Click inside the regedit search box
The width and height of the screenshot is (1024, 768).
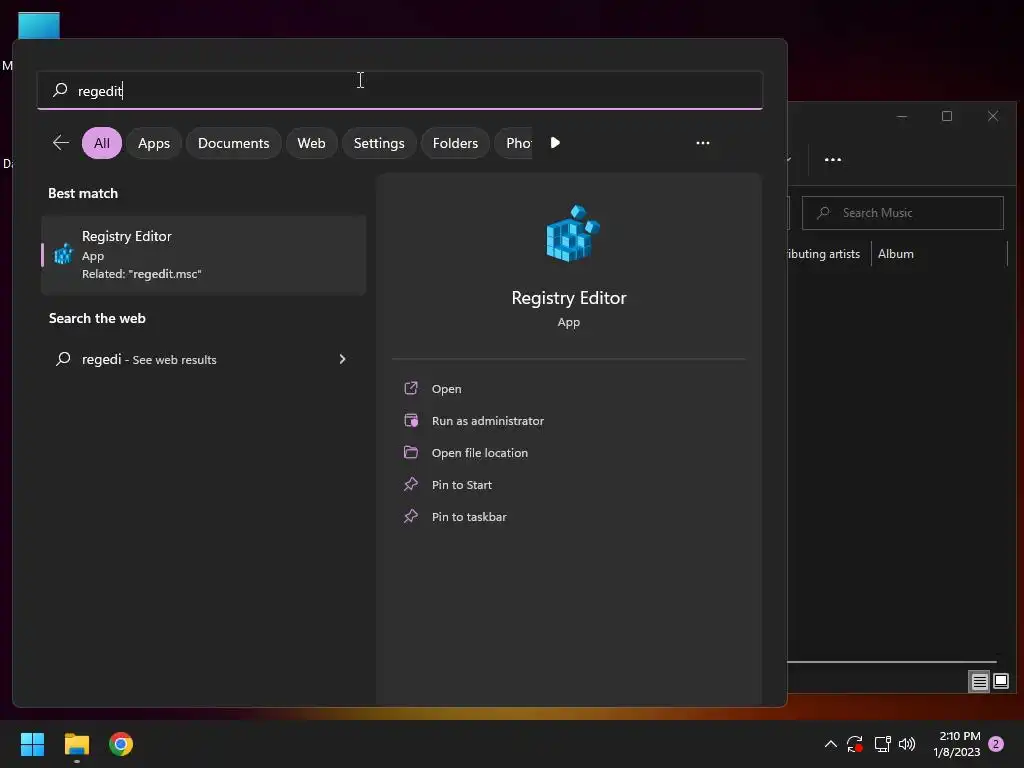400,90
